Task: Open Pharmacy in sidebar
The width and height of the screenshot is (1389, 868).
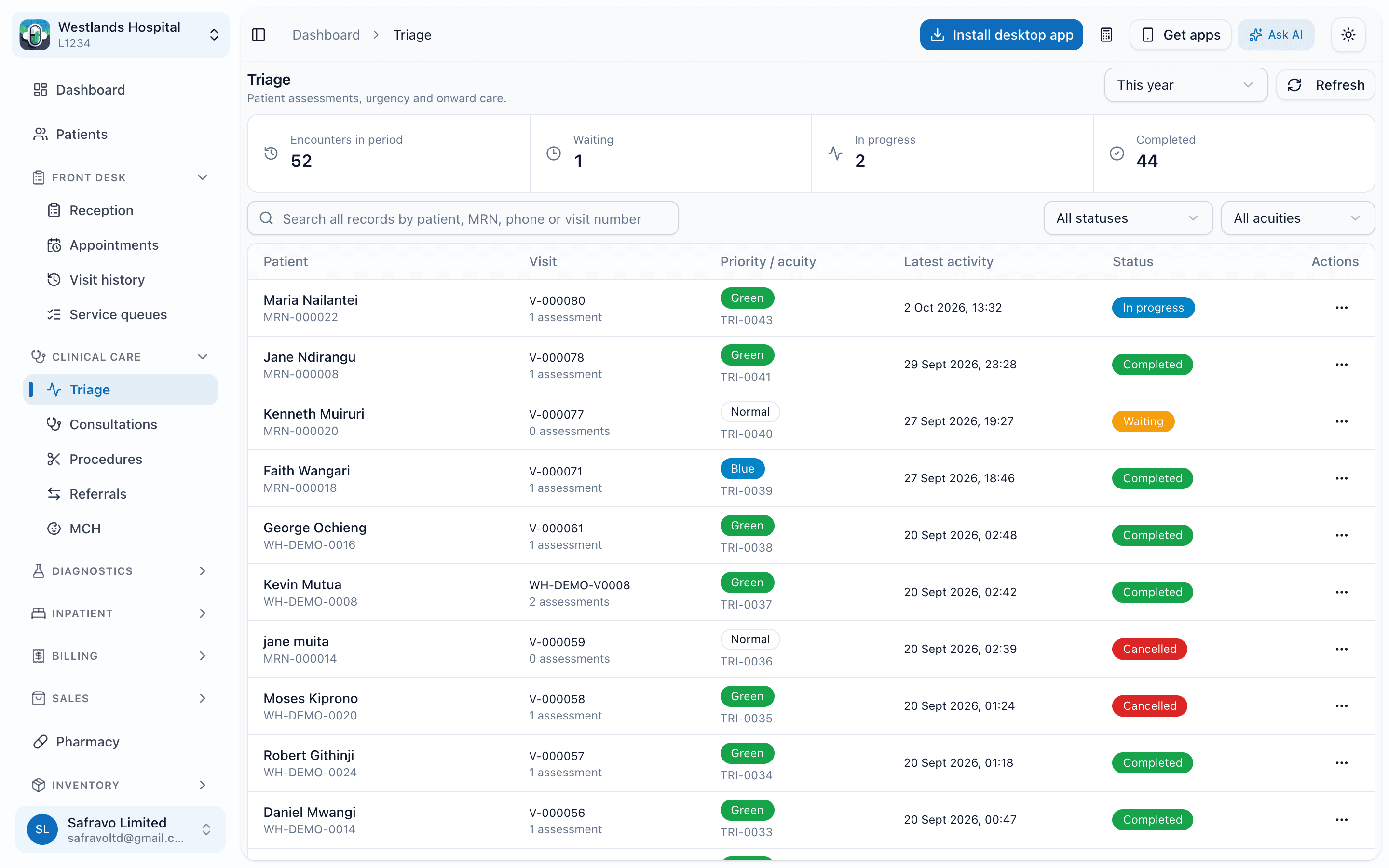Action: tap(121, 742)
